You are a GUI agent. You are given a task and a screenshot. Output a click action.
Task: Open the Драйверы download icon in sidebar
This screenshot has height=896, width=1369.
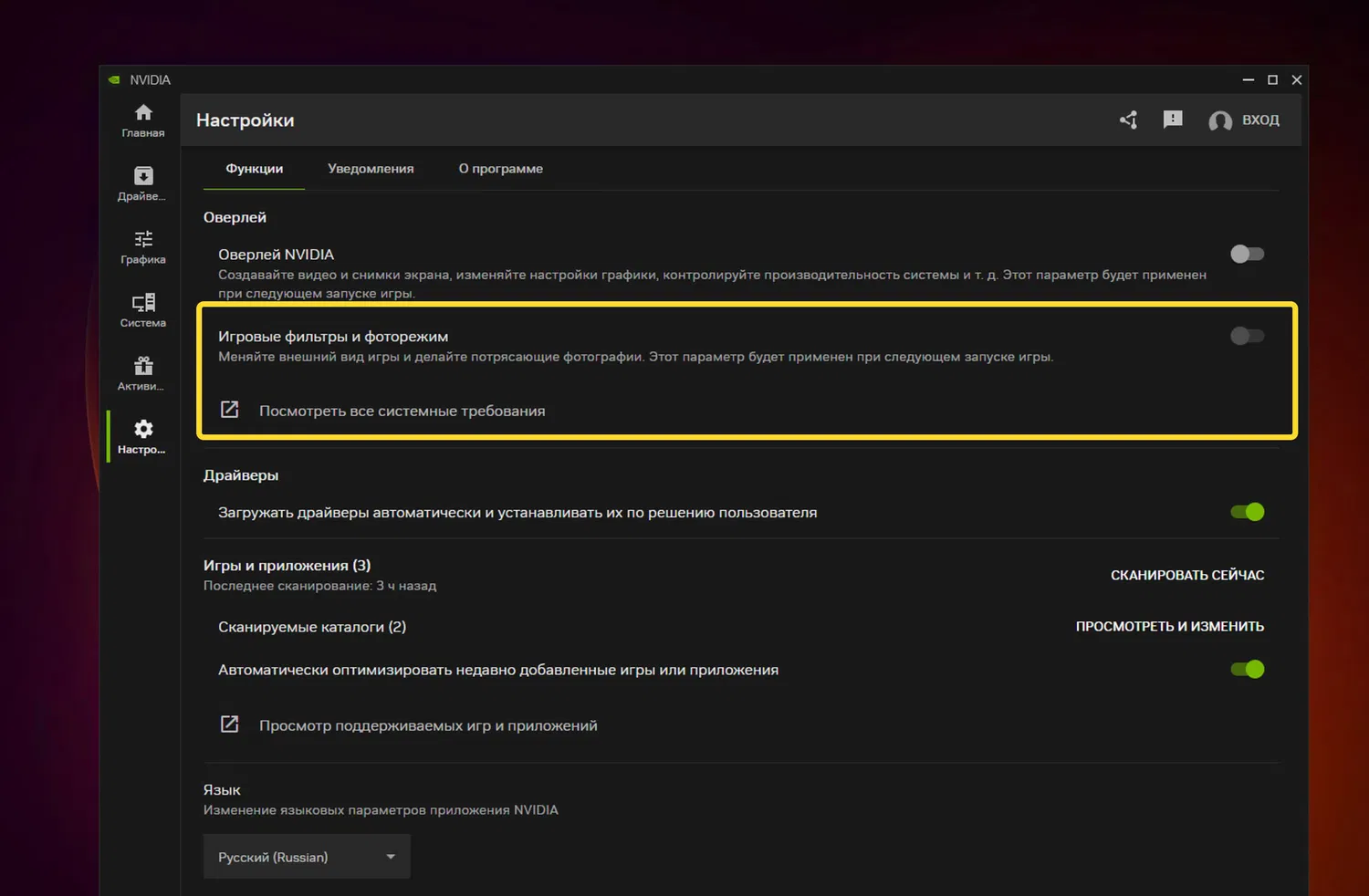[x=143, y=175]
